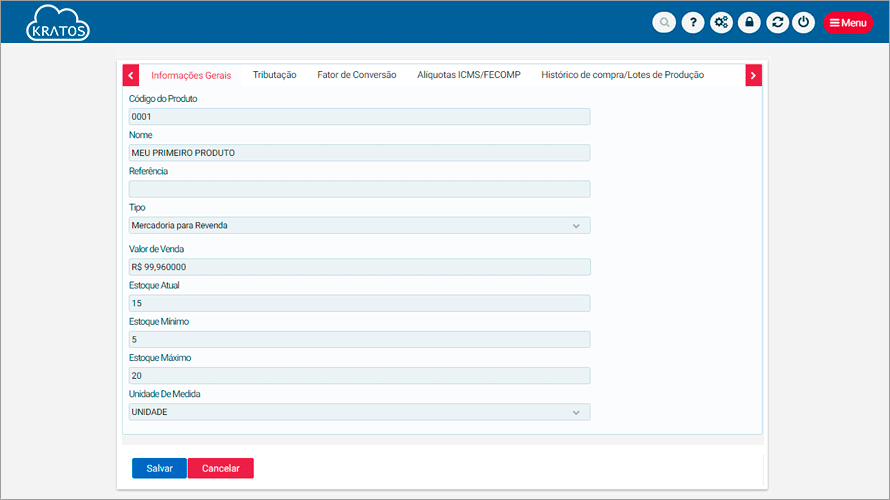Click the power logout icon
The height and width of the screenshot is (500, 890).
(803, 23)
